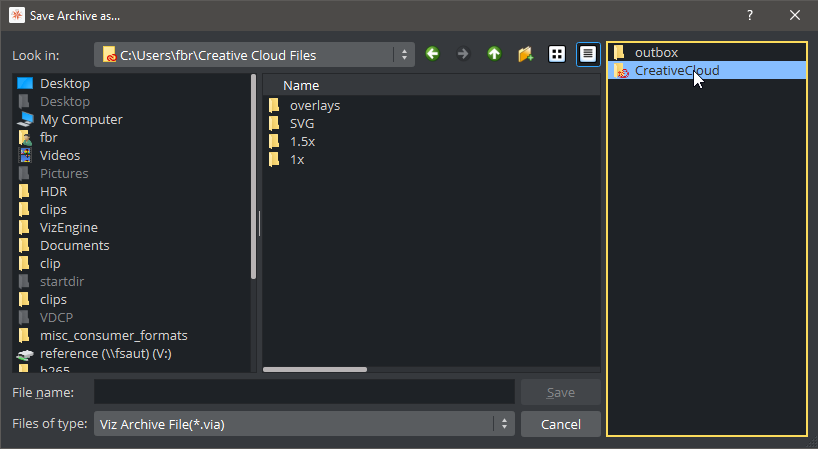Create a new folder

[x=525, y=54]
